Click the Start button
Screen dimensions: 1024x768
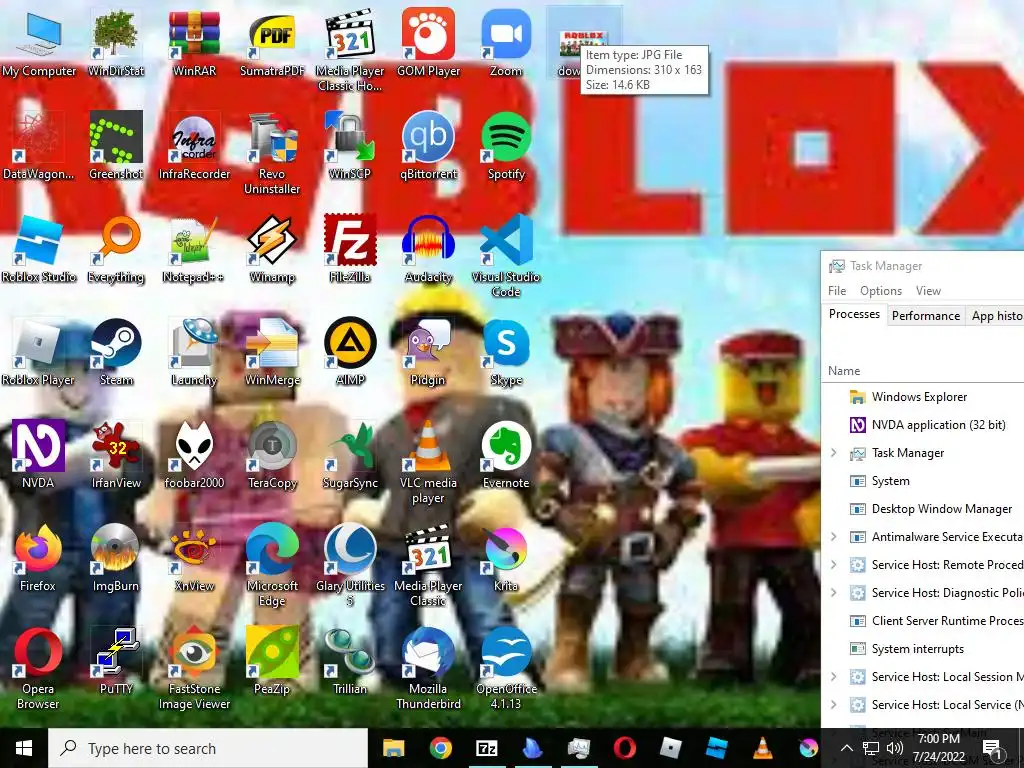click(x=24, y=748)
